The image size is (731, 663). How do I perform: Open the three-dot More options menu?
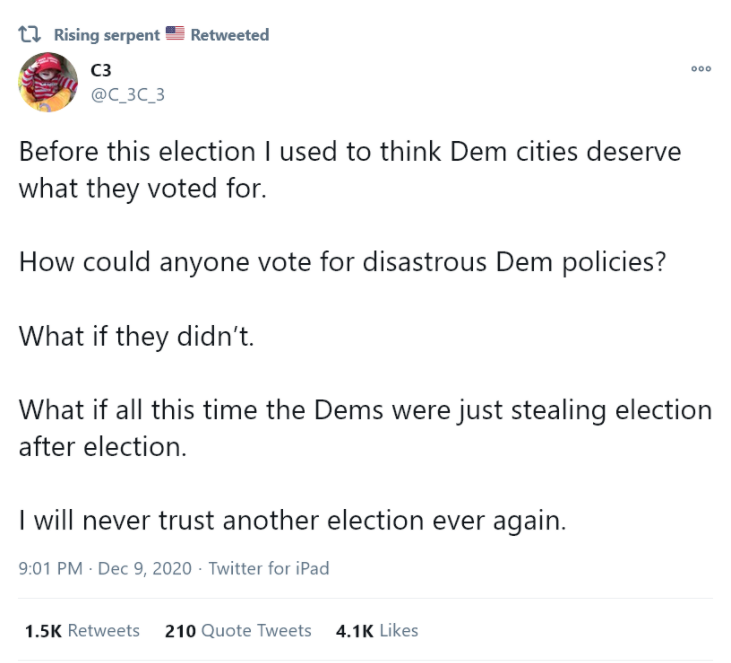700,69
